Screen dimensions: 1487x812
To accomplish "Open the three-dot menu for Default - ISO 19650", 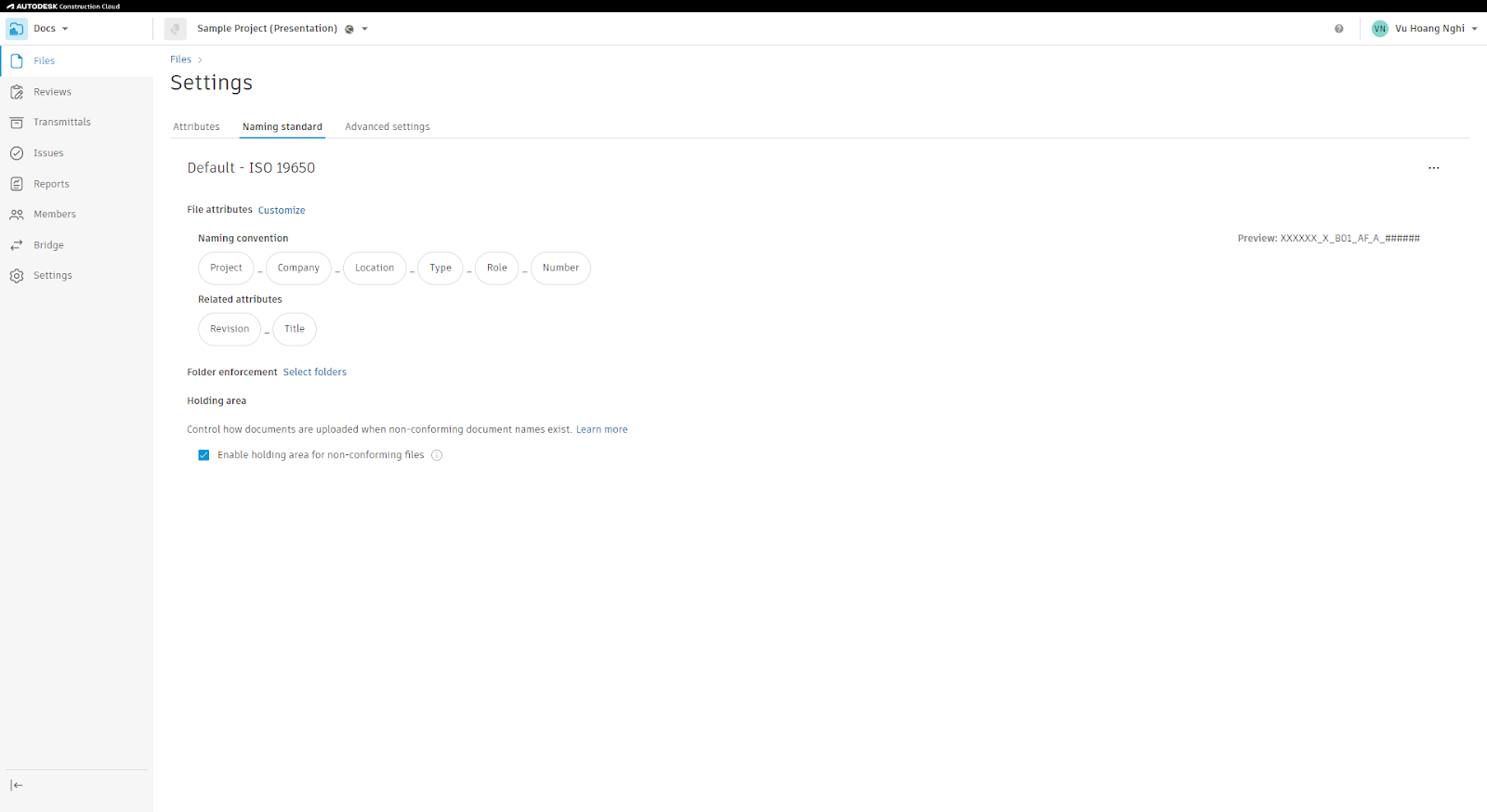I will 1434,168.
